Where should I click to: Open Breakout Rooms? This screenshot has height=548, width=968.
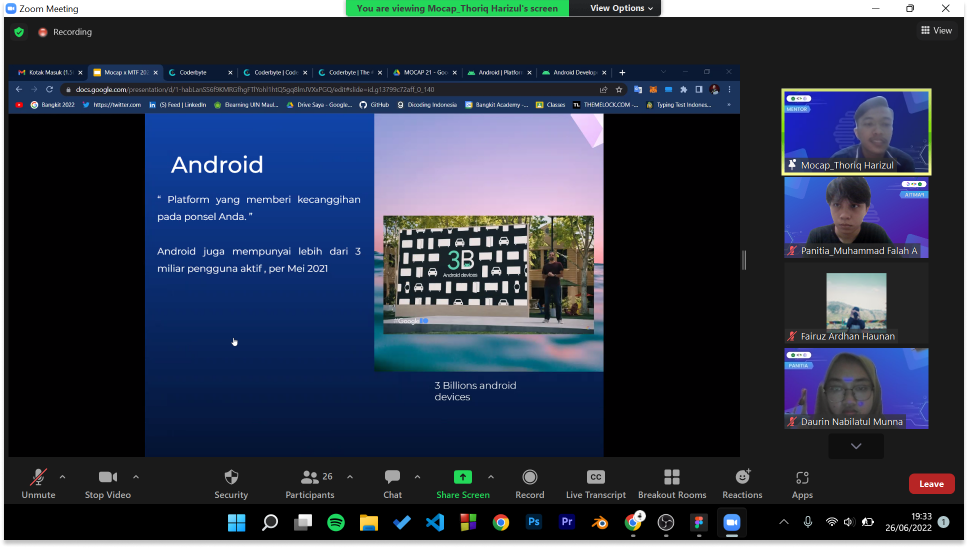coord(671,484)
